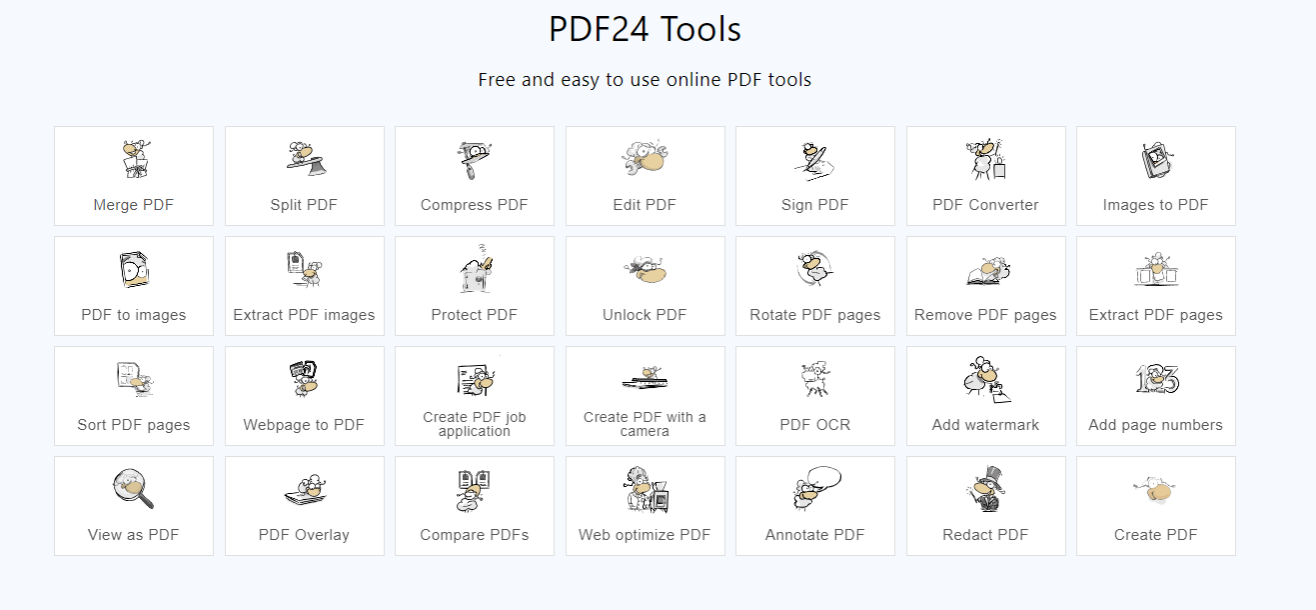Viewport: 1316px width, 610px height.
Task: Click the Merge PDF label
Action: pos(134,205)
